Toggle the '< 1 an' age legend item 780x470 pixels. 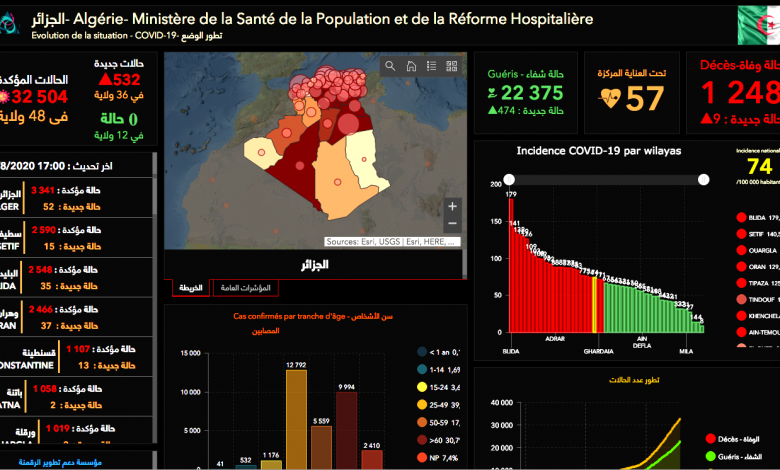click(x=438, y=352)
